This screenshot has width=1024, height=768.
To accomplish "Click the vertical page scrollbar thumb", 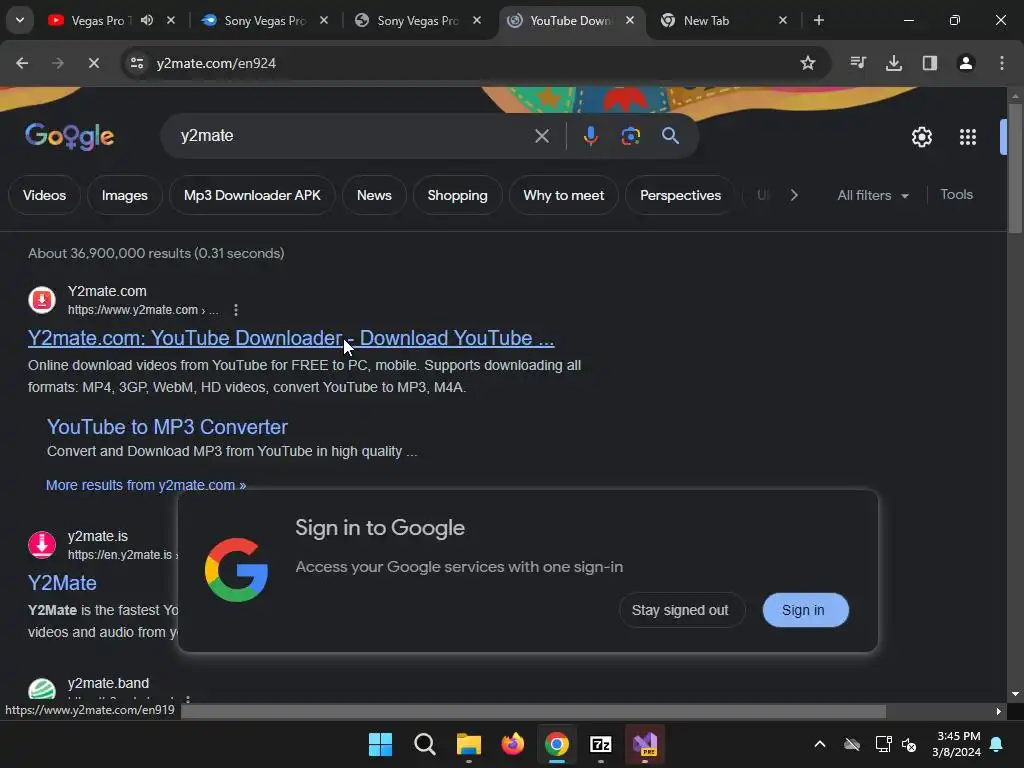I will pyautogui.click(x=1015, y=168).
